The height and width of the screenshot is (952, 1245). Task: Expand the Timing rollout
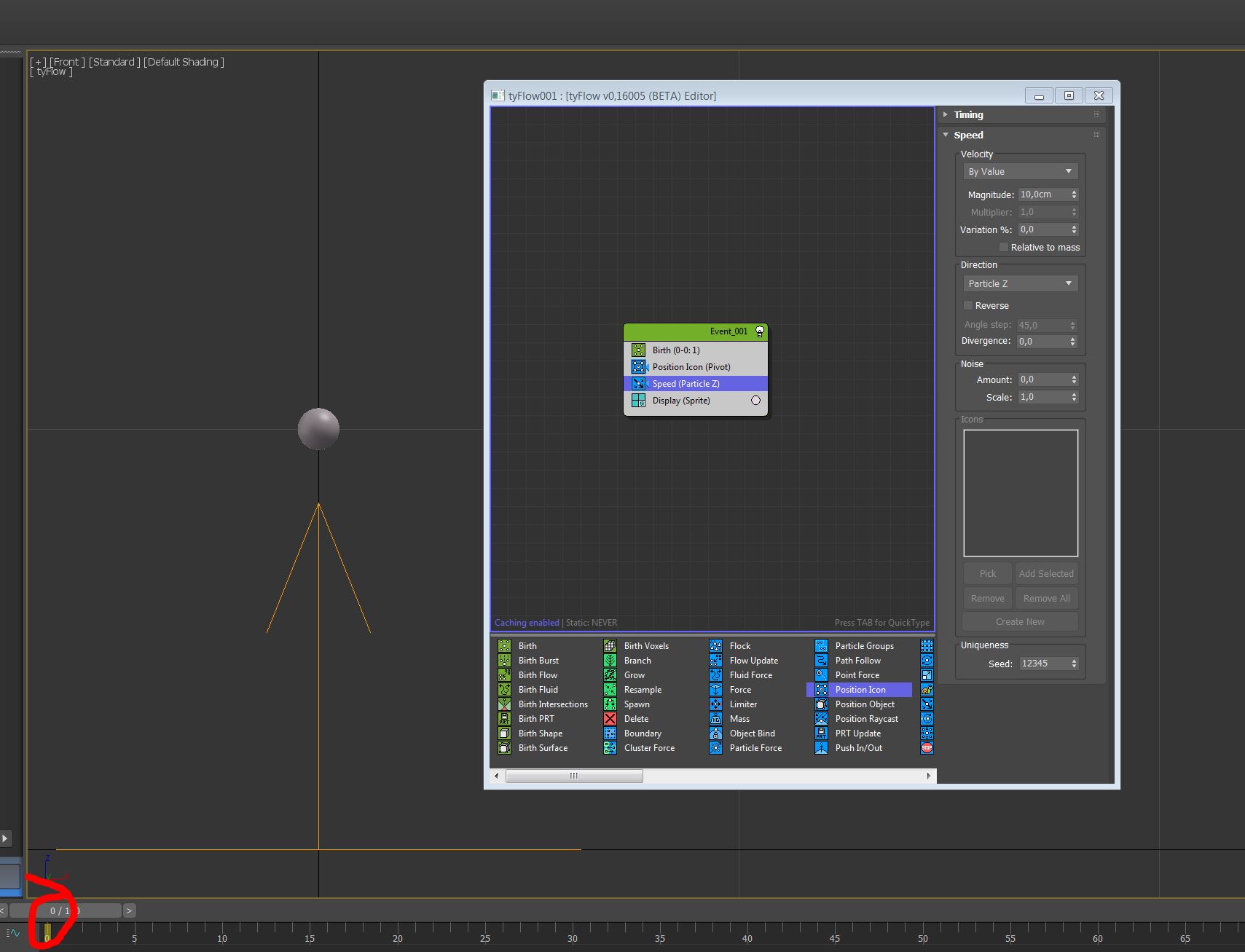(968, 115)
